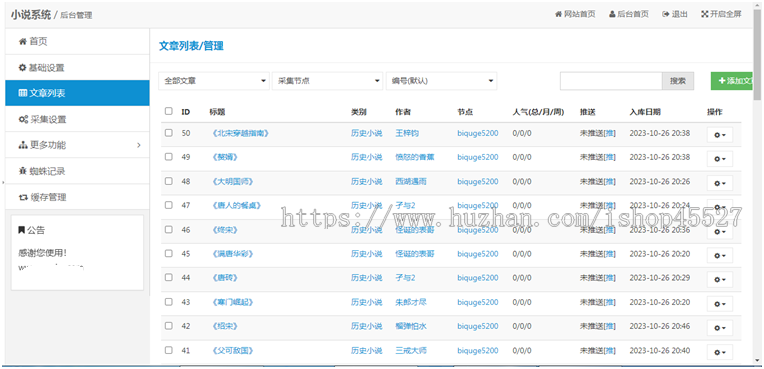The image size is (764, 369).
Task: Open article 《满唐华彩》
Action: [x=232, y=253]
